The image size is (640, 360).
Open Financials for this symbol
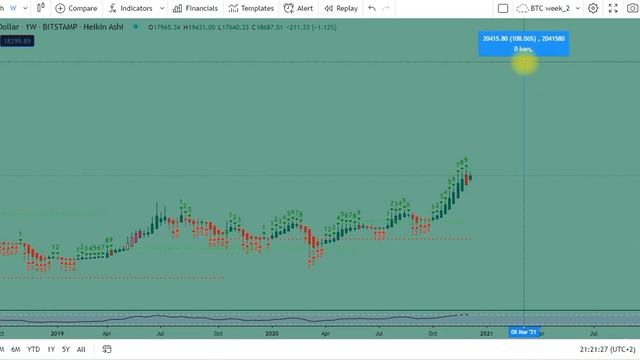(x=196, y=8)
